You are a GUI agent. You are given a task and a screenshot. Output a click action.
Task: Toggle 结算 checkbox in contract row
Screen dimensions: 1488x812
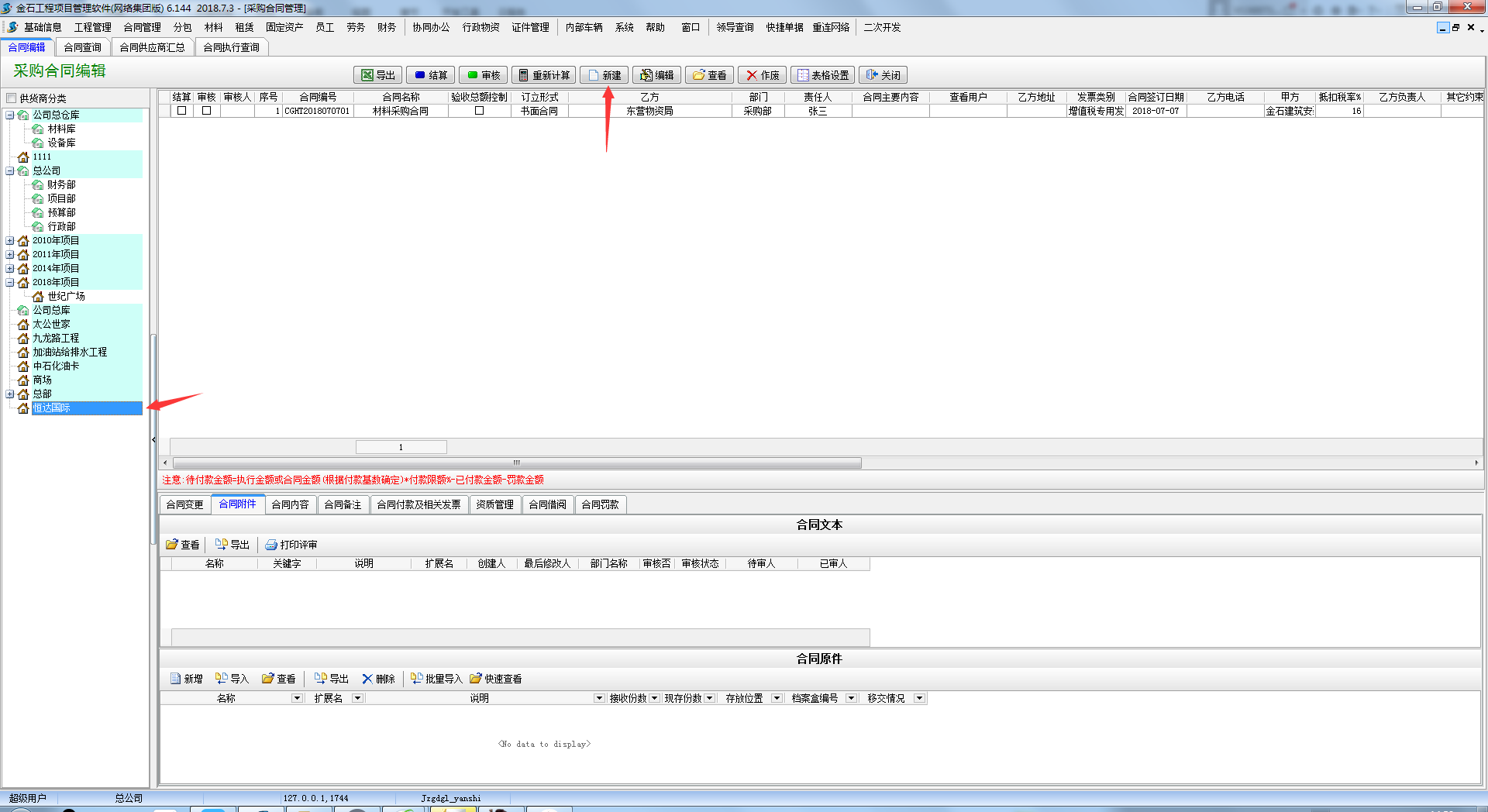[181, 111]
